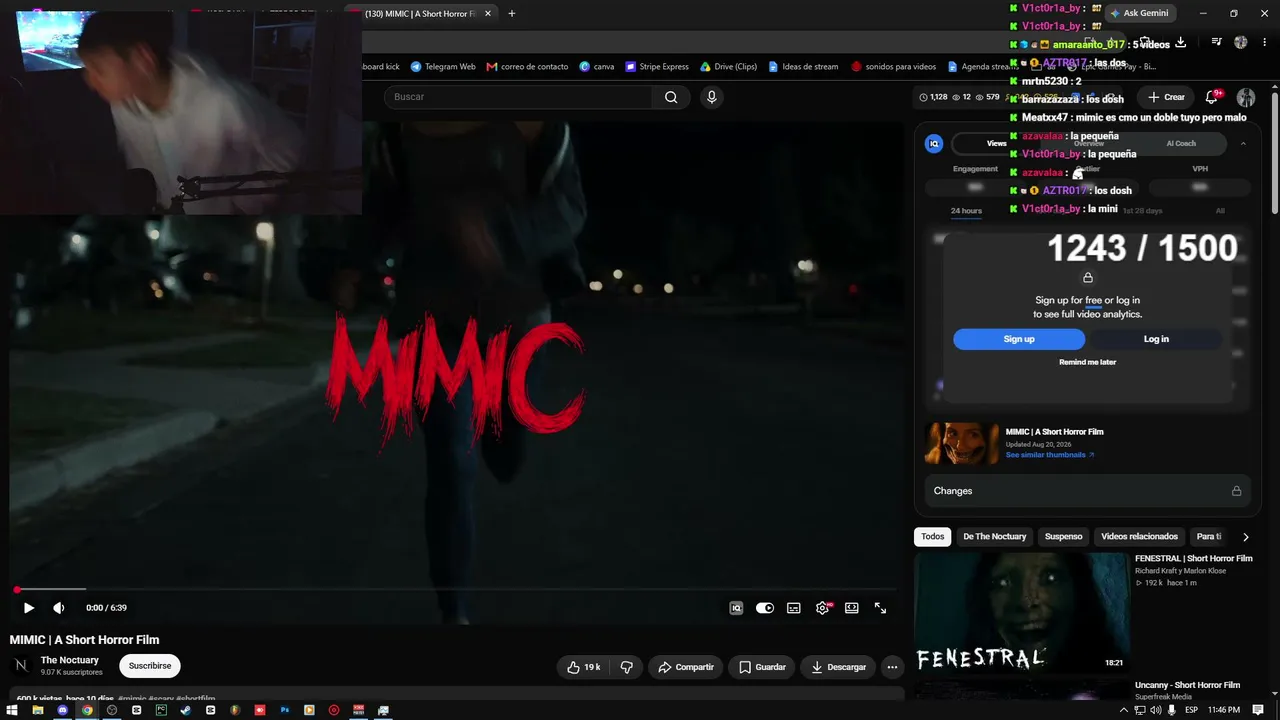Screen dimensions: 1280x720
Task: Click the MIMIC thumbnail in vidIQ panel
Action: (x=962, y=444)
